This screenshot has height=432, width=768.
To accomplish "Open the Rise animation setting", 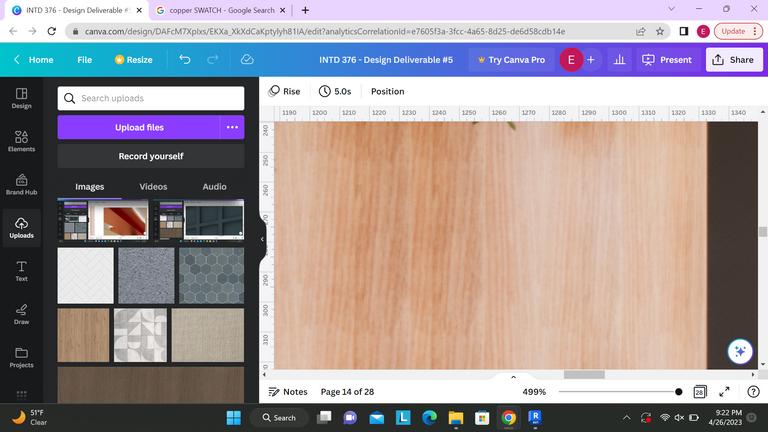I will pyautogui.click(x=285, y=92).
